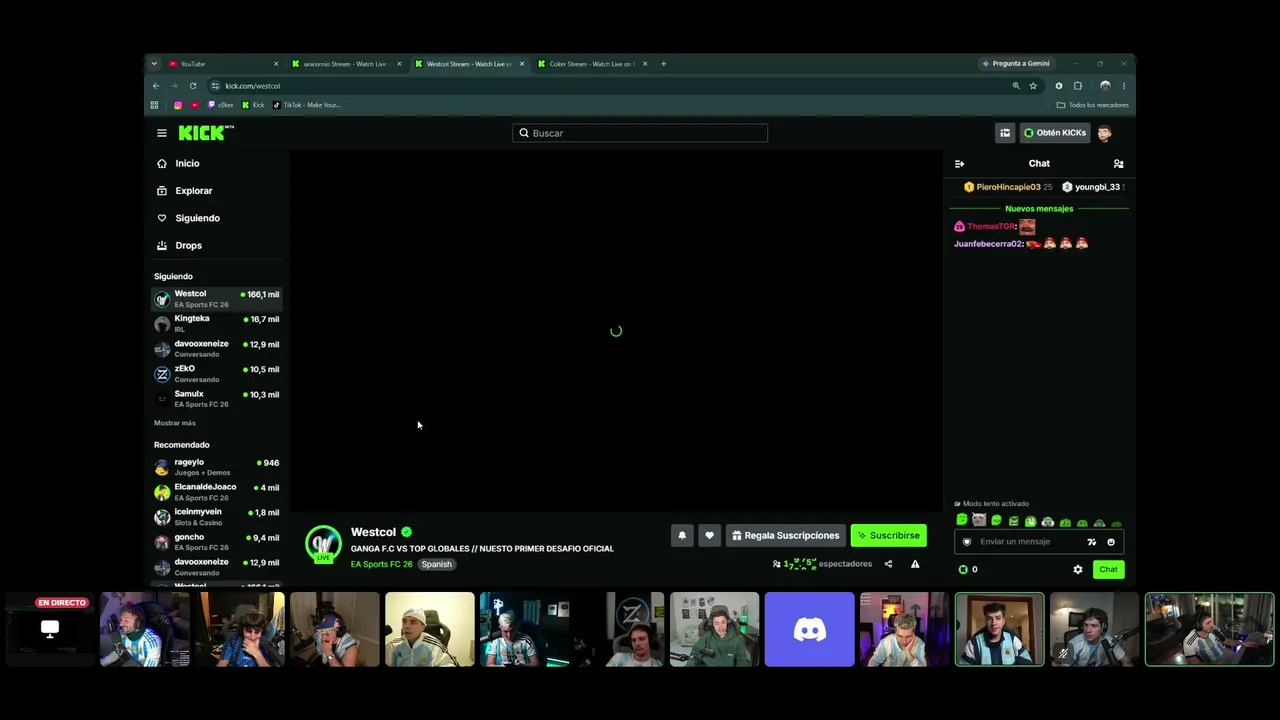Screen dimensions: 1280x720
Task: Open the Kick bookmark in bookmarks bar
Action: pos(253,105)
